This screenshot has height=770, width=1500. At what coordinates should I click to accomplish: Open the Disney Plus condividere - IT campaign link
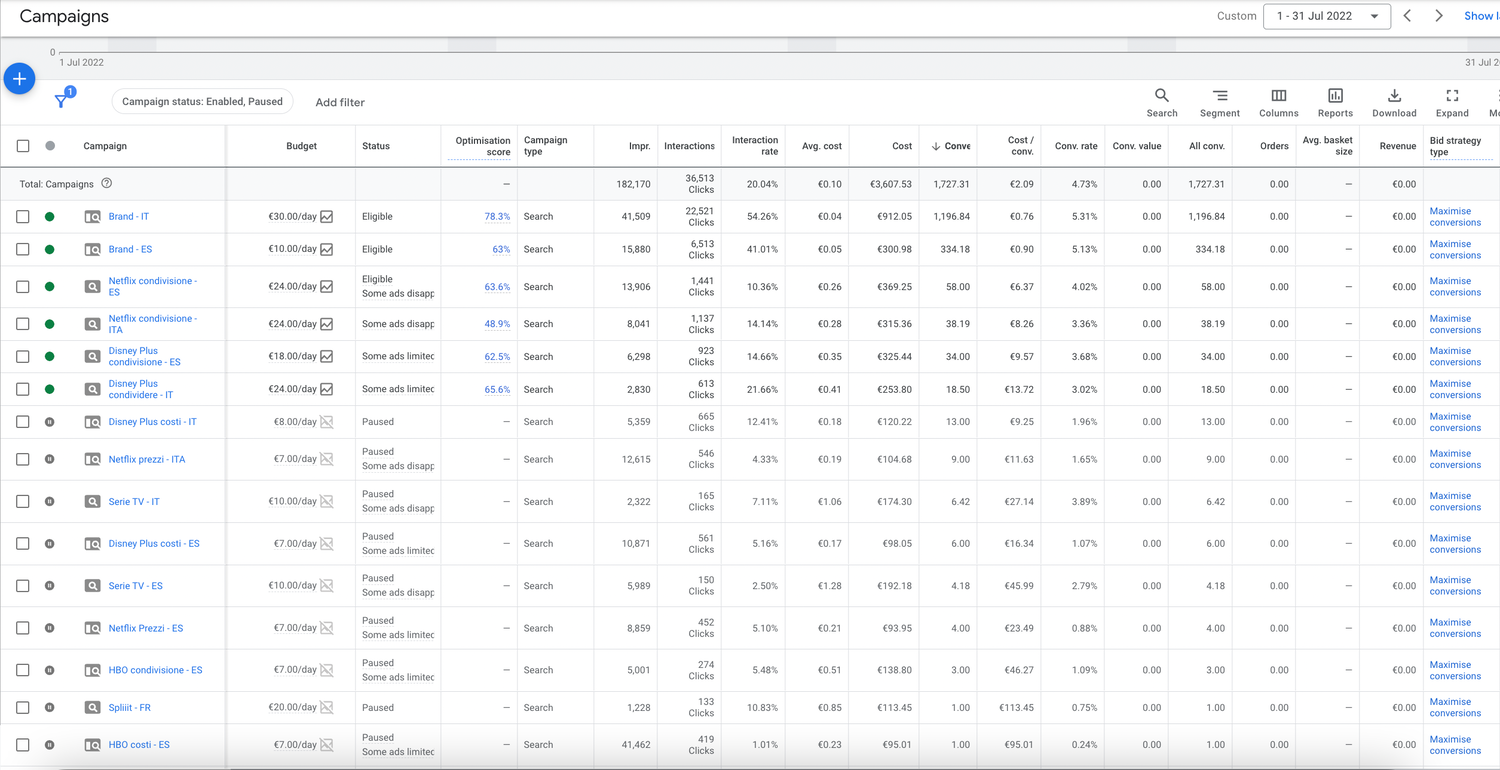(141, 389)
